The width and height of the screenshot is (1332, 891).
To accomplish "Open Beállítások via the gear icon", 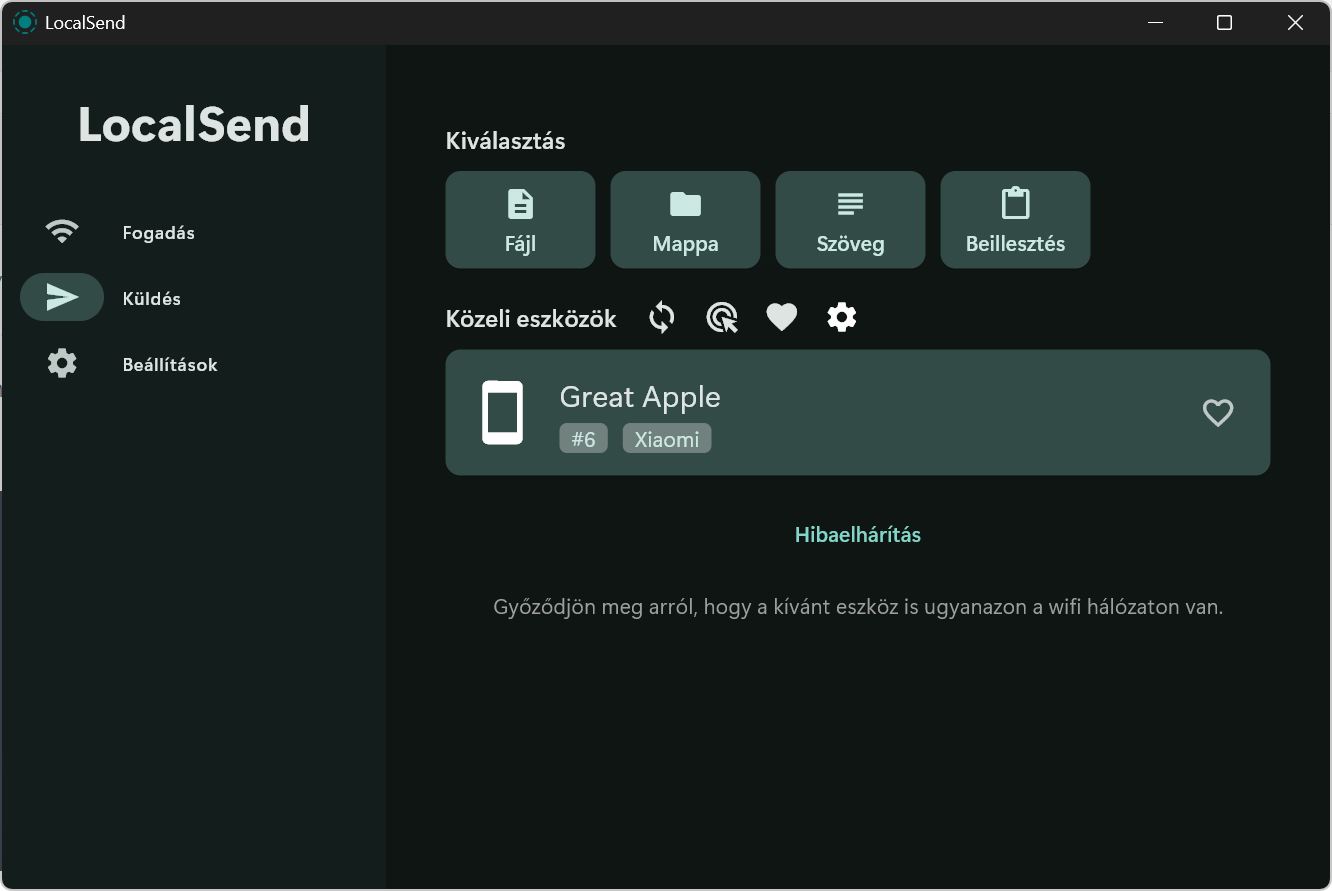I will 60,363.
